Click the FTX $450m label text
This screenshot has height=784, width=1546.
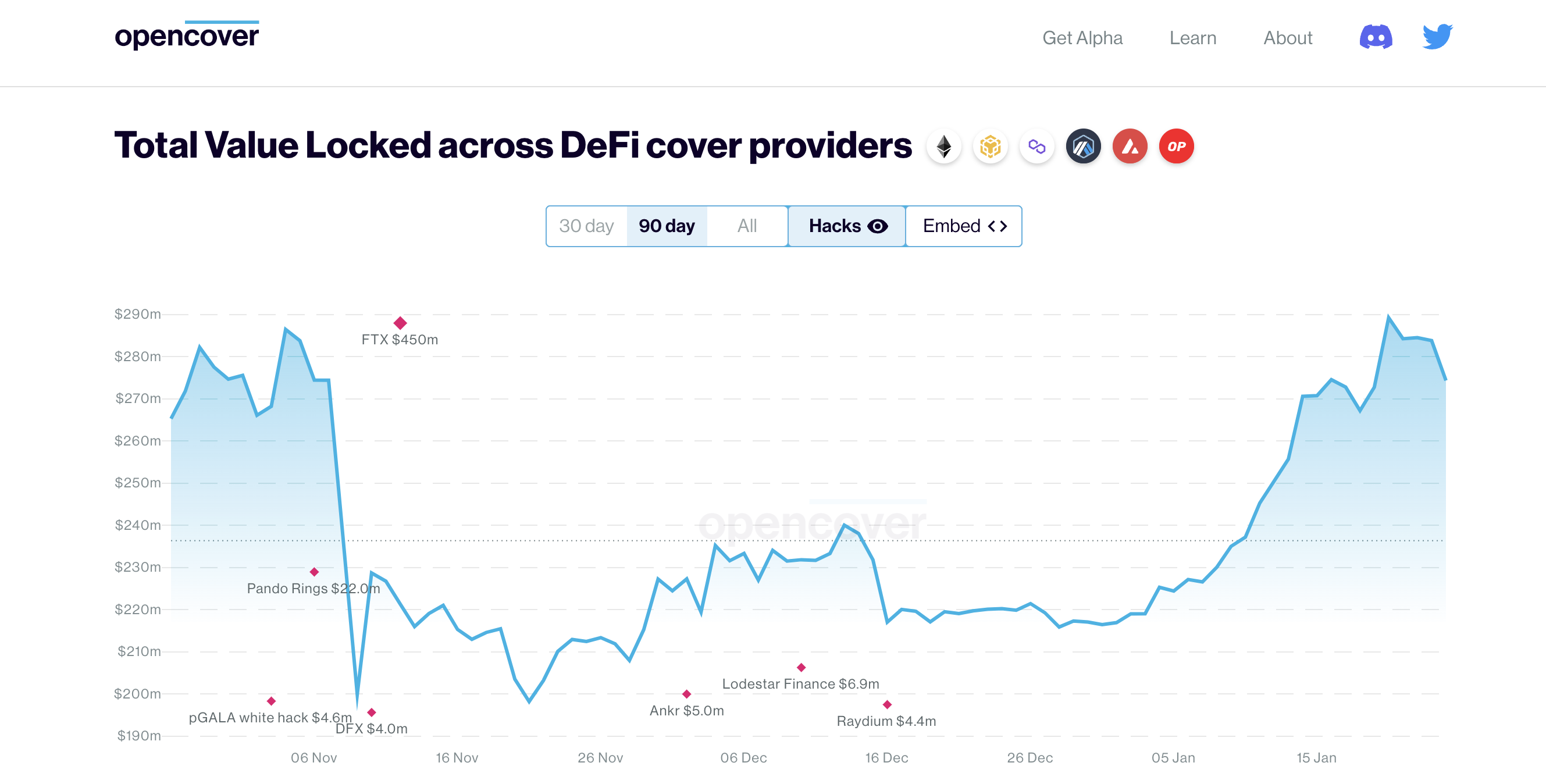click(400, 340)
